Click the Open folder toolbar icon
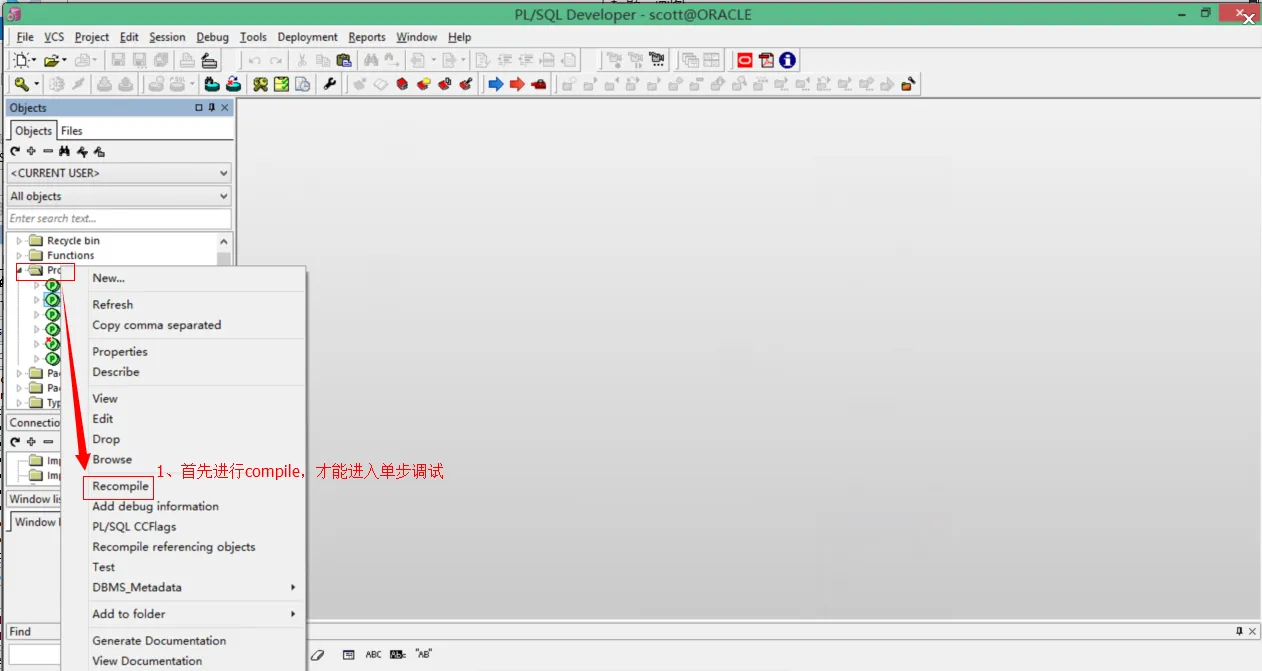This screenshot has width=1262, height=671. tap(51, 61)
